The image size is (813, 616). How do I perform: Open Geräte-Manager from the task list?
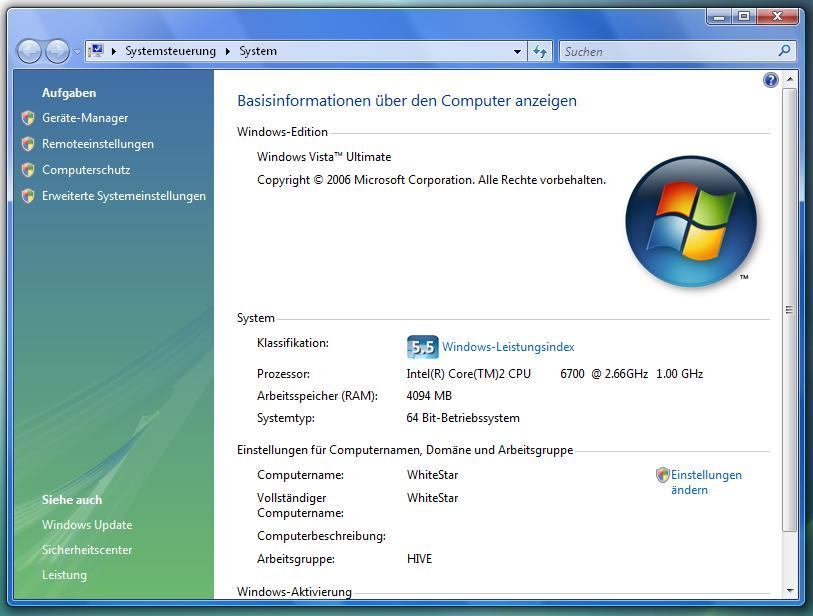[85, 118]
